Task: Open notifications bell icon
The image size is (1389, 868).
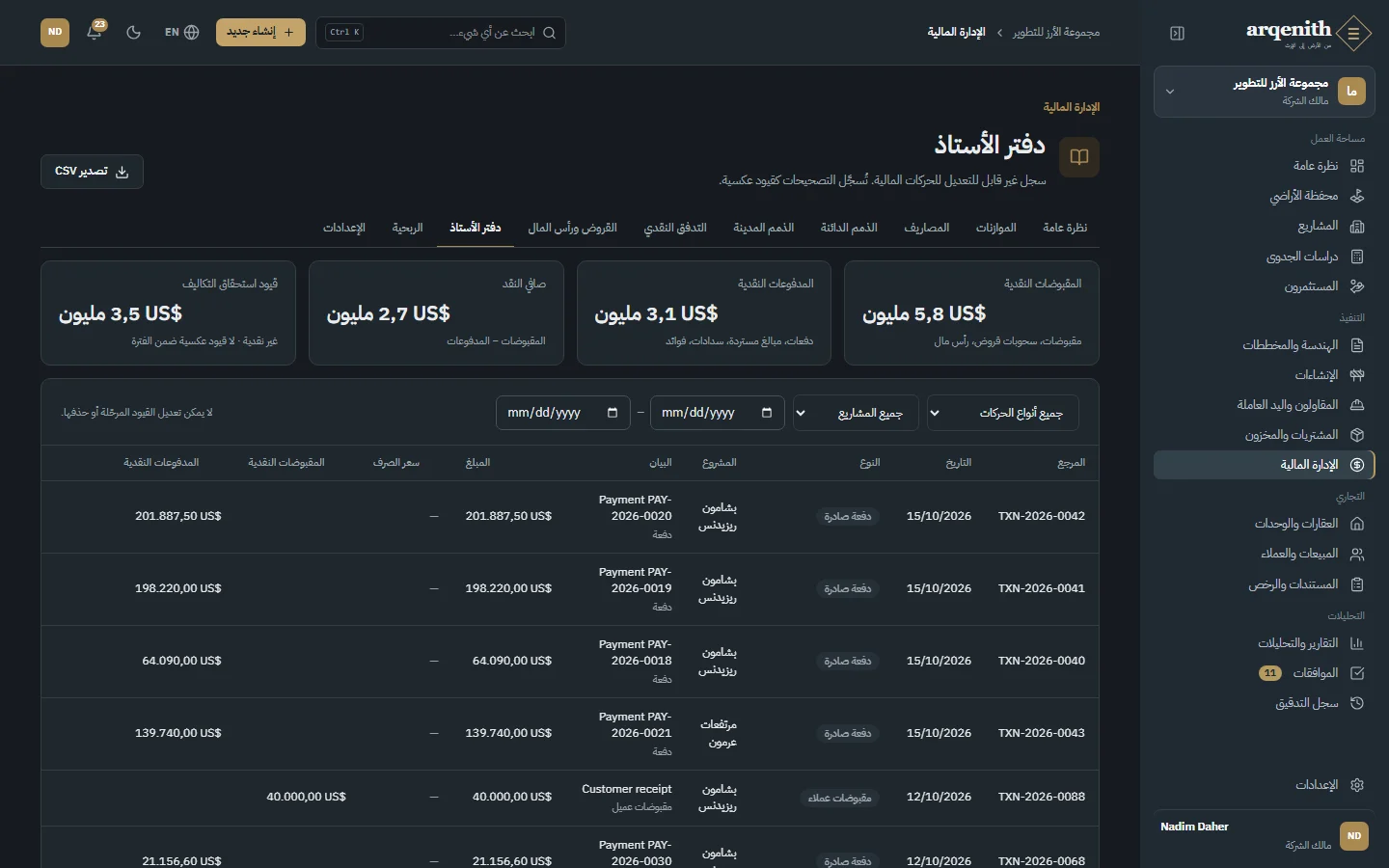Action: pyautogui.click(x=95, y=32)
